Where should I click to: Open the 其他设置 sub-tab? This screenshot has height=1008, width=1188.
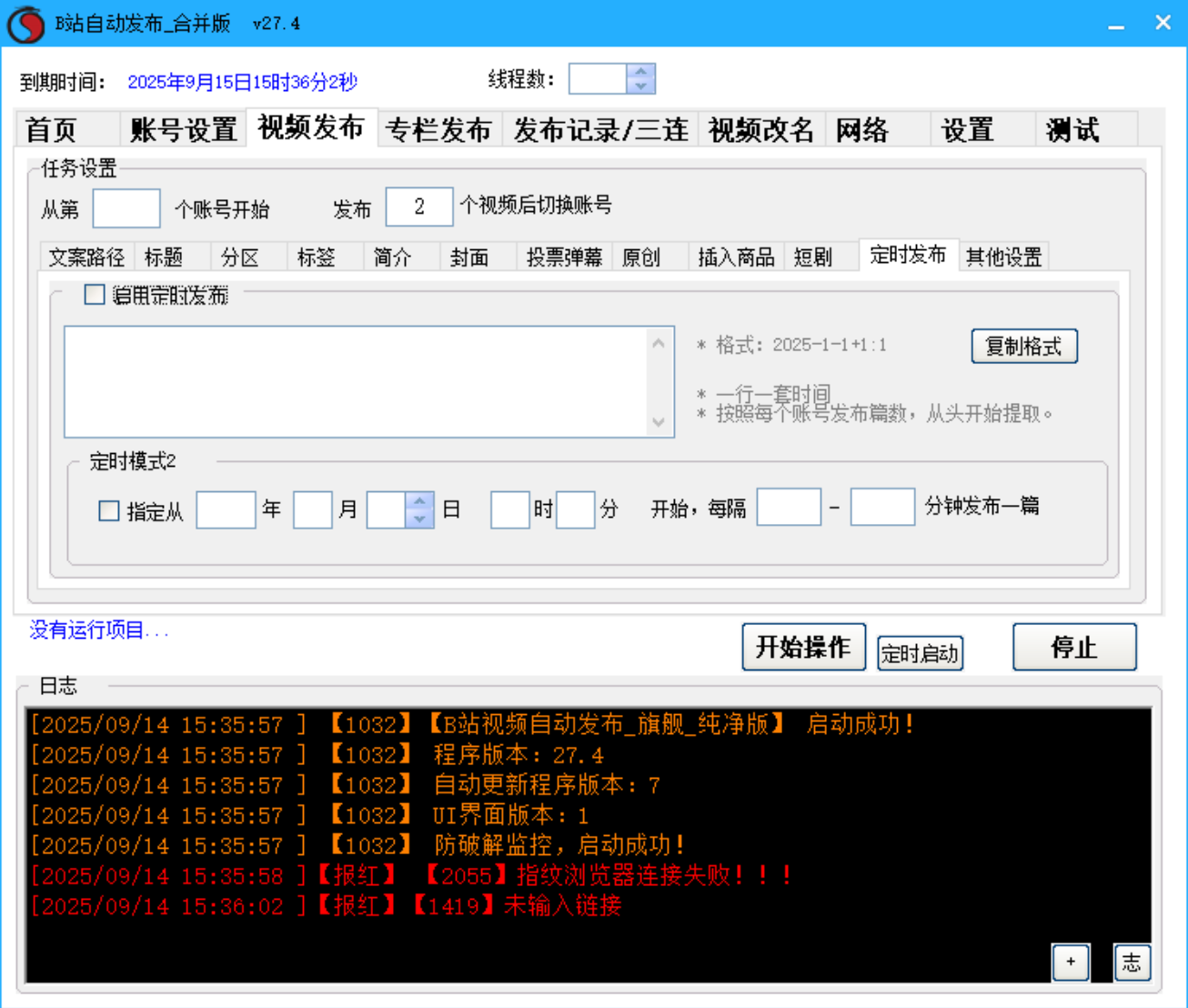(1004, 257)
